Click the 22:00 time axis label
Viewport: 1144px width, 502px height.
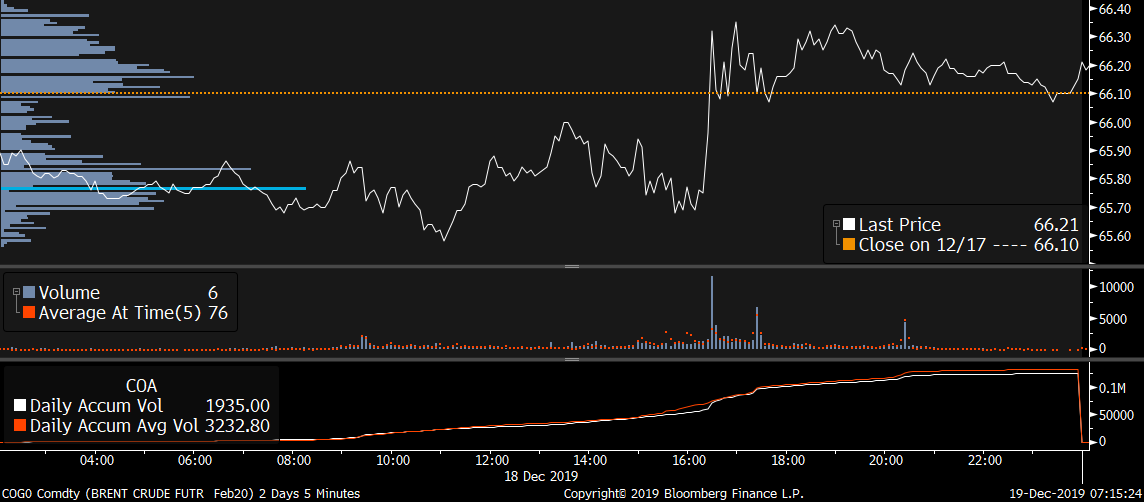(x=983, y=460)
